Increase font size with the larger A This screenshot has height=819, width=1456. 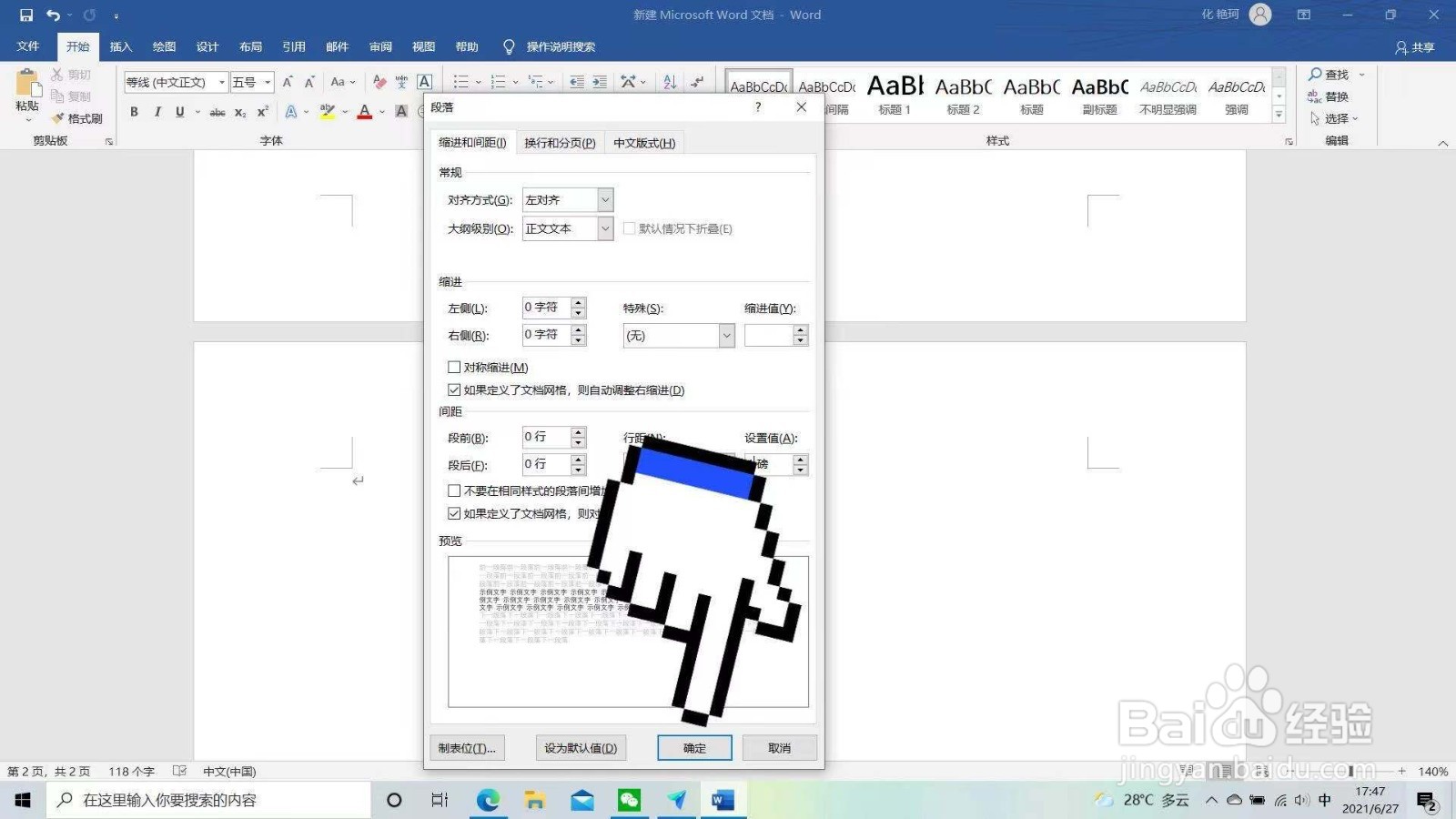[288, 82]
